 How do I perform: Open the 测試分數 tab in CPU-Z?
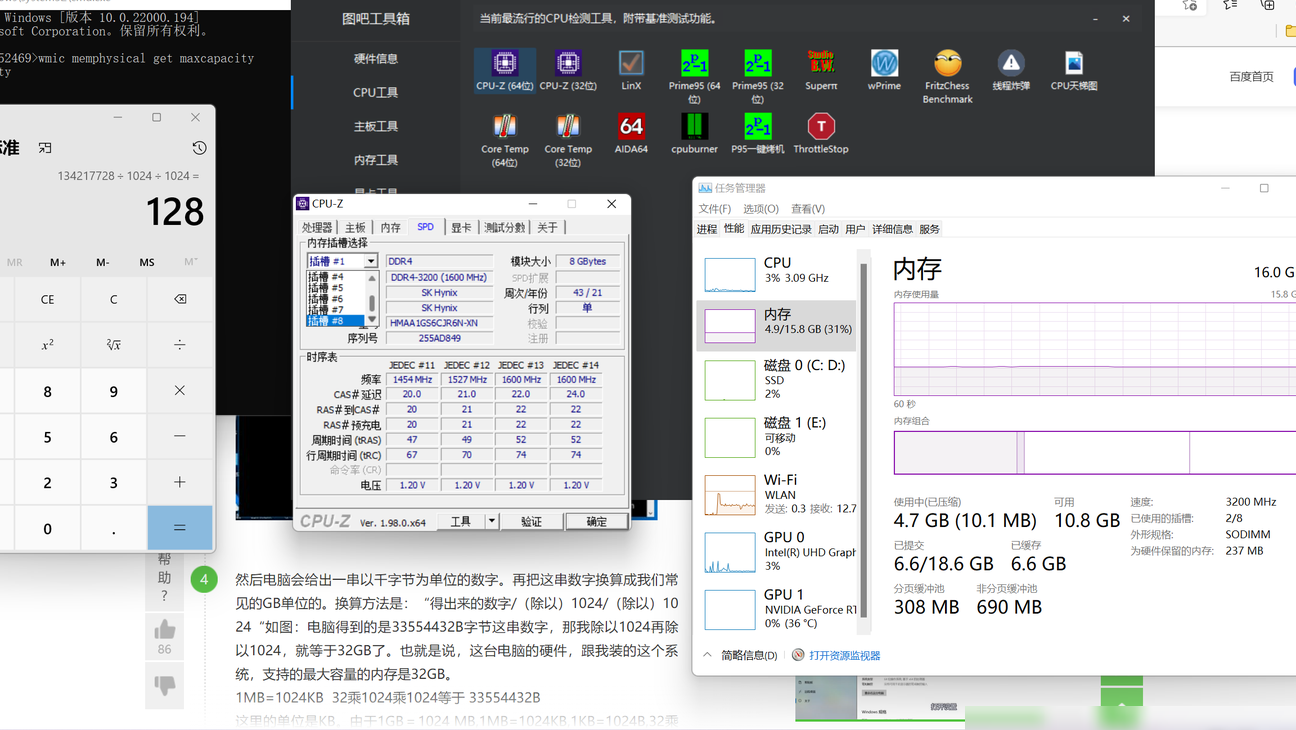505,227
